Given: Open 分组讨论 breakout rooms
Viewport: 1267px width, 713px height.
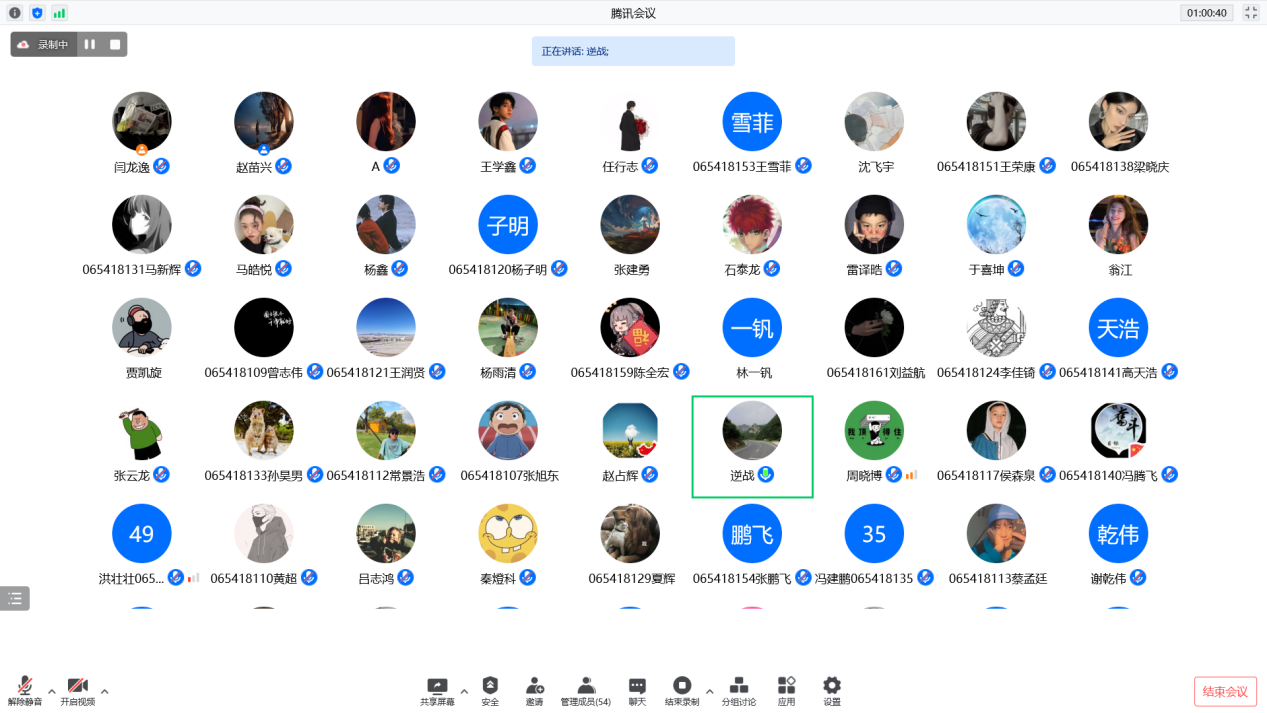Looking at the screenshot, I should click(739, 690).
